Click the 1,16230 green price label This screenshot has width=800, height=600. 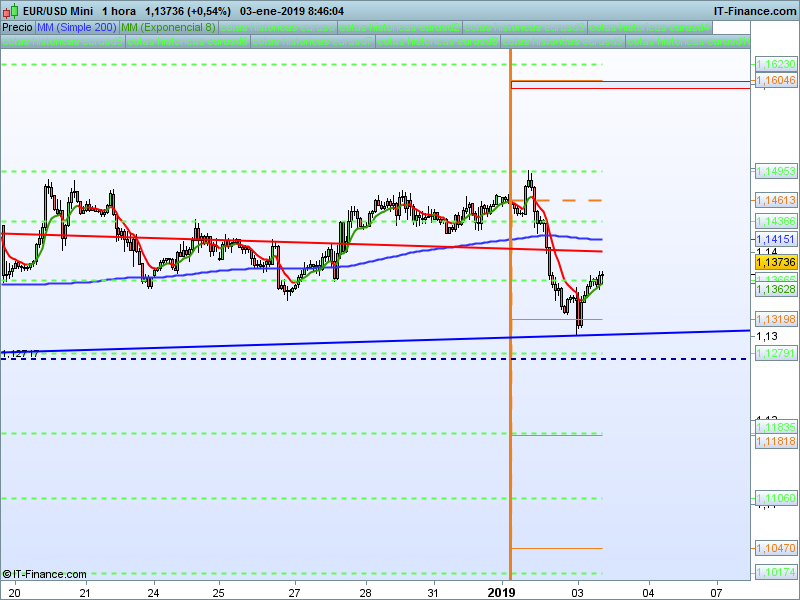776,64
